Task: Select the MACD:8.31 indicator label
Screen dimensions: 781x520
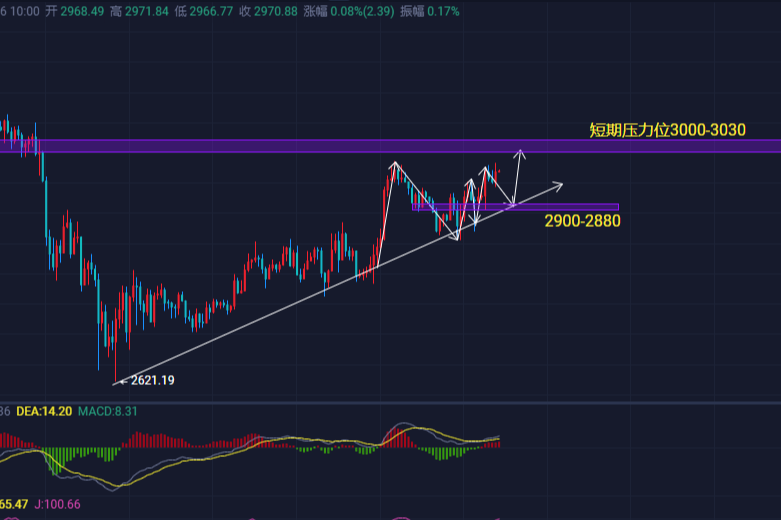Action: tap(108, 411)
